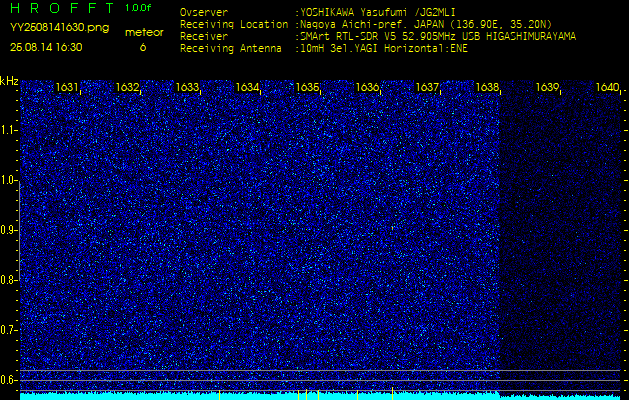
Task: Click the meteor count value 6
Action: pos(143,47)
